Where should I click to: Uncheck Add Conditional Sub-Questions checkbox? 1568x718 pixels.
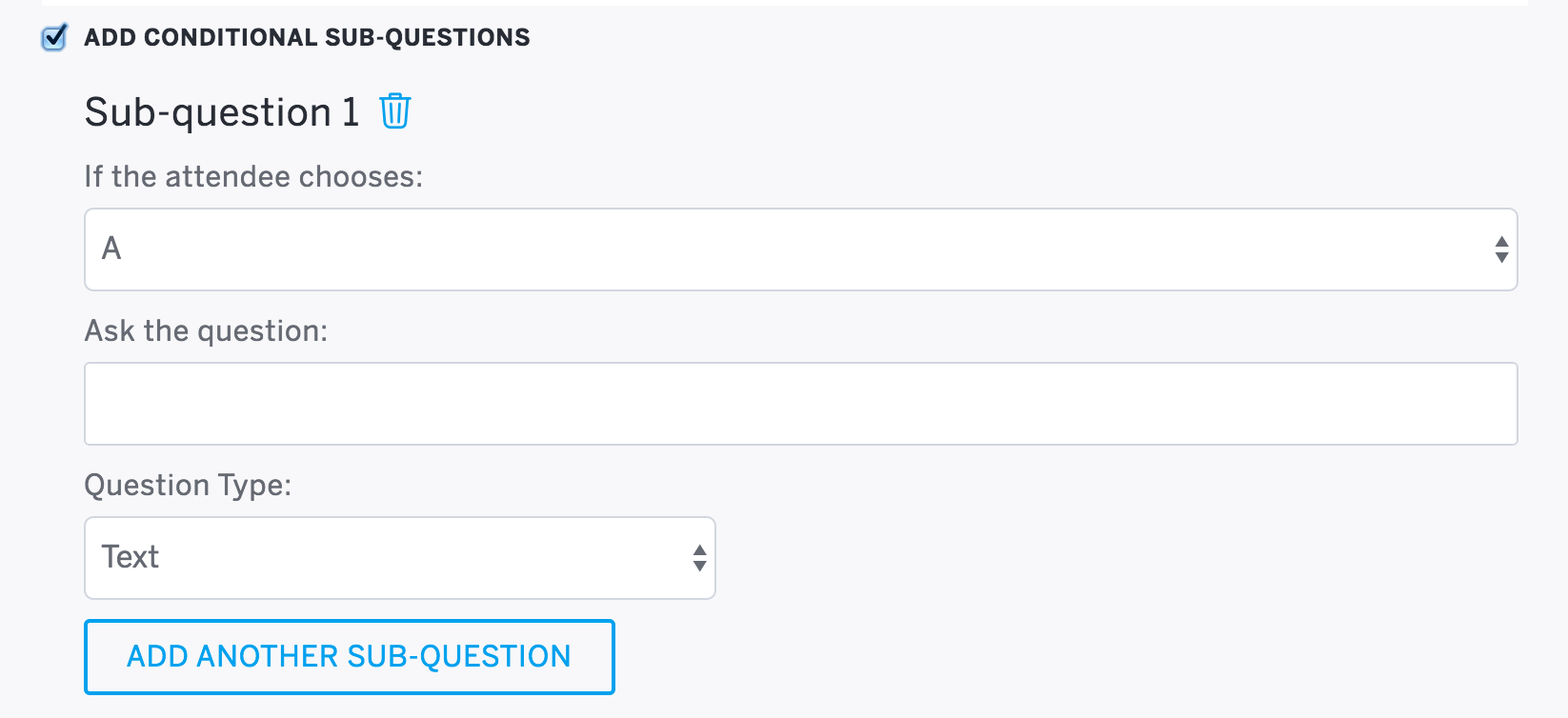pos(54,38)
